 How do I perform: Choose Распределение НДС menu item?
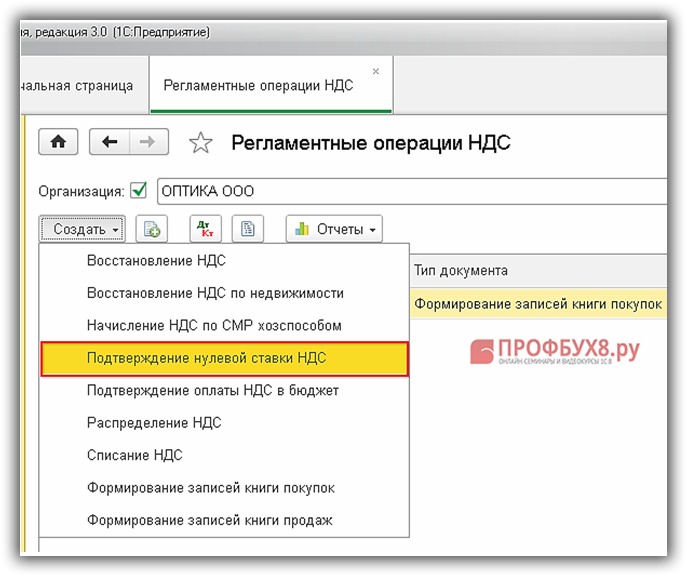(x=154, y=422)
